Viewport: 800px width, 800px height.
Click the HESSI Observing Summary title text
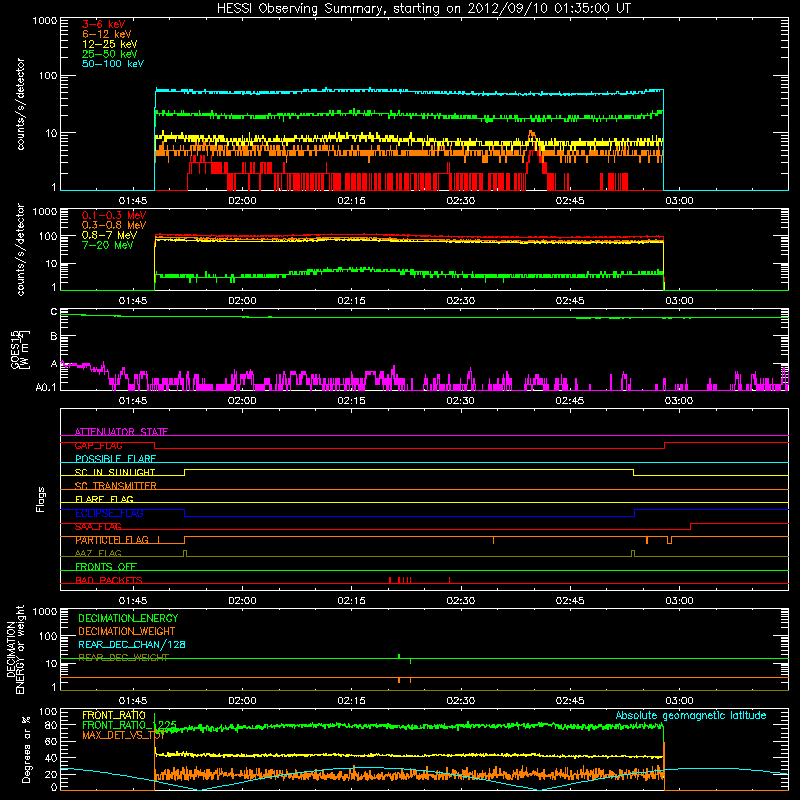424,9
